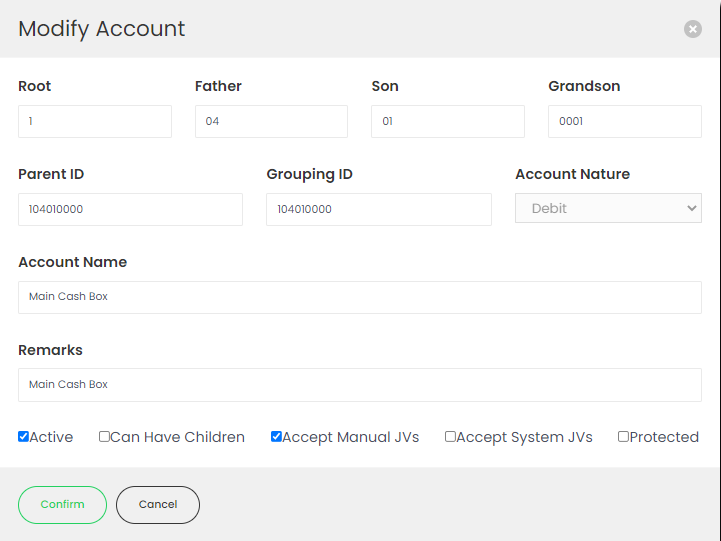Focus the Remarks text field
721x541 pixels.
360,385
